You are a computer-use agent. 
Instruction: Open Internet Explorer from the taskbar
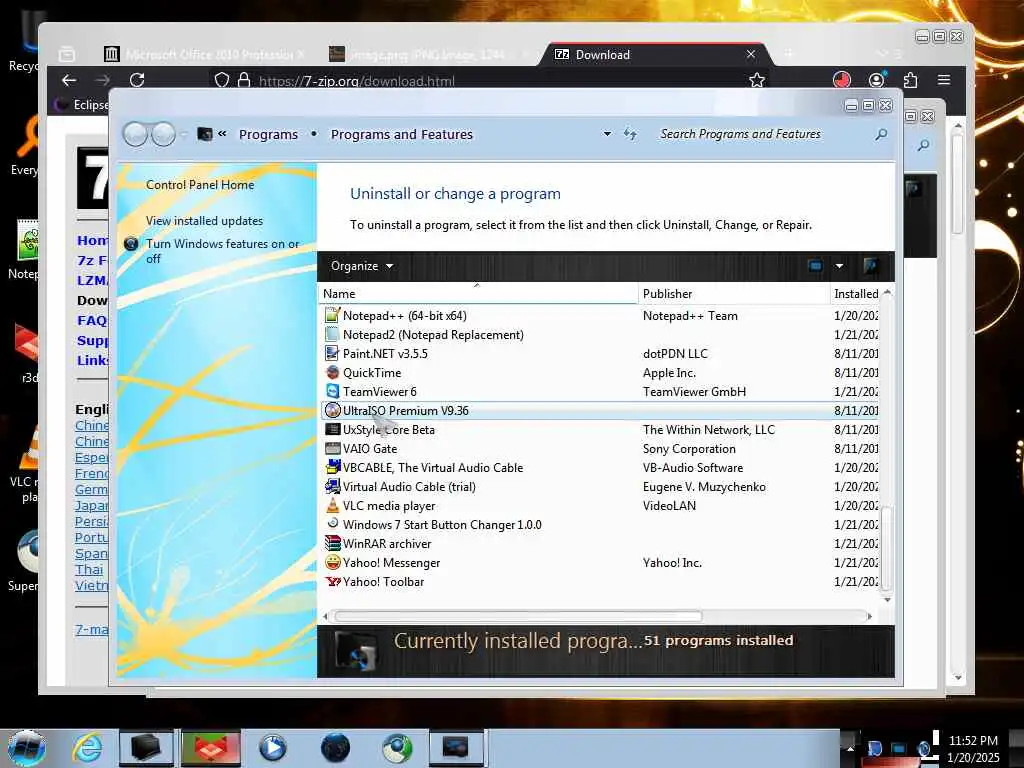pyautogui.click(x=87, y=748)
